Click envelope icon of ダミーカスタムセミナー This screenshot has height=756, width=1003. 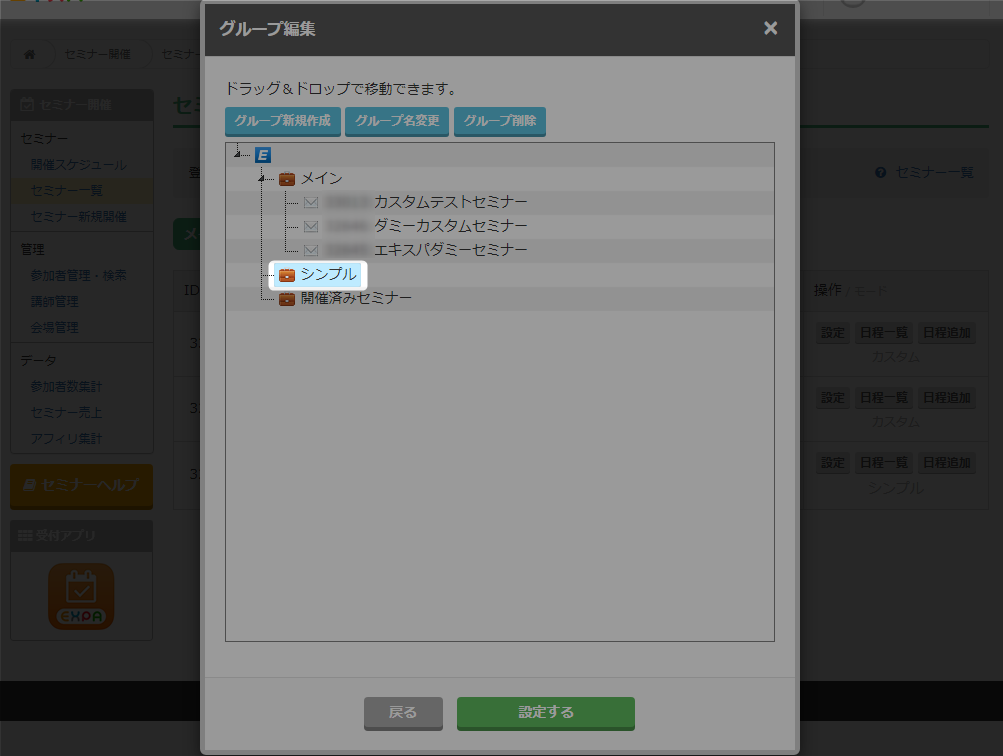[x=311, y=226]
